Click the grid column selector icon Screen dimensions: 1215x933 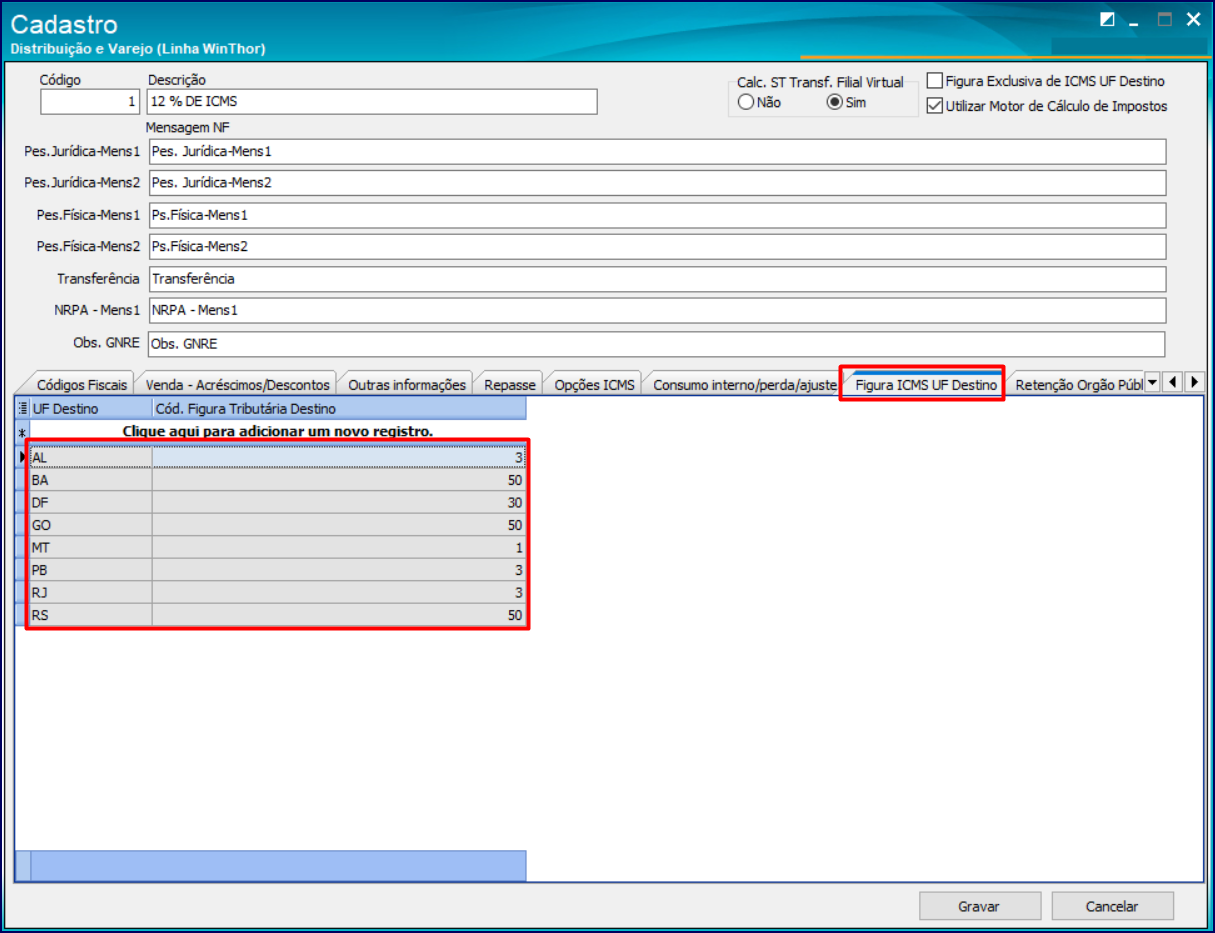[22, 408]
